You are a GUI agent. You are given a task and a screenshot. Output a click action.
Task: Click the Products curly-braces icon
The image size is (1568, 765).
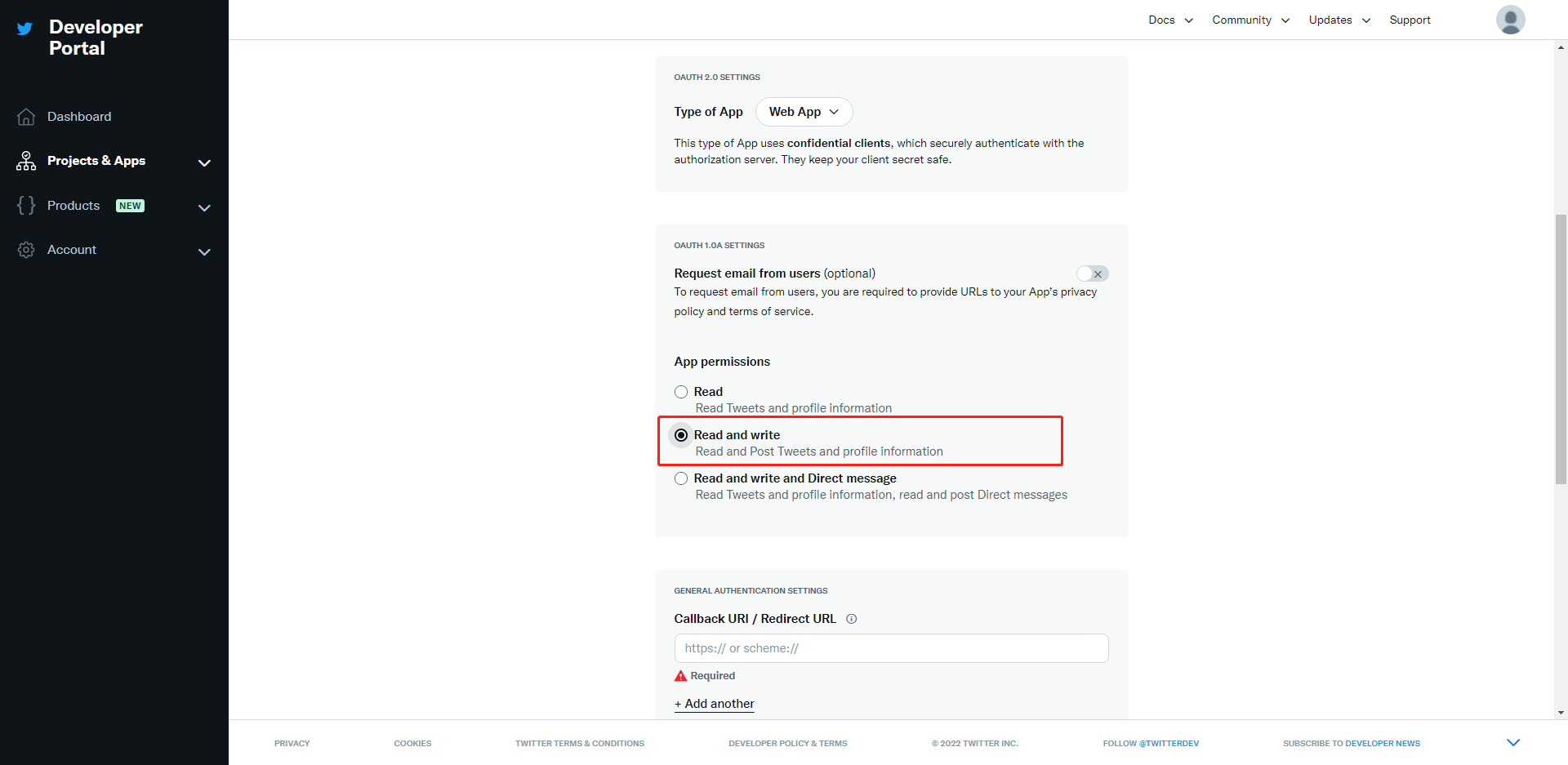[25, 205]
